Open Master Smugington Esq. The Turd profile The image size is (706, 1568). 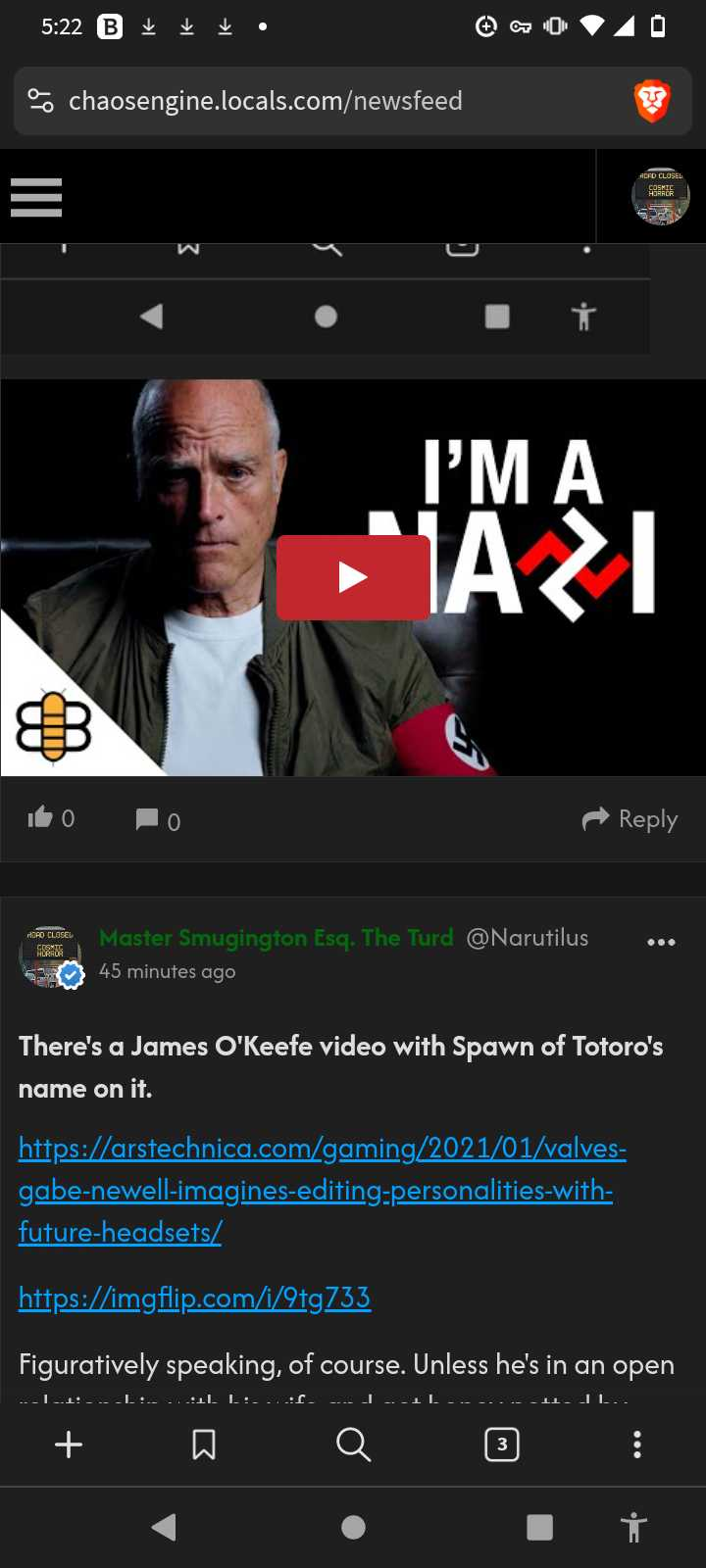point(277,938)
